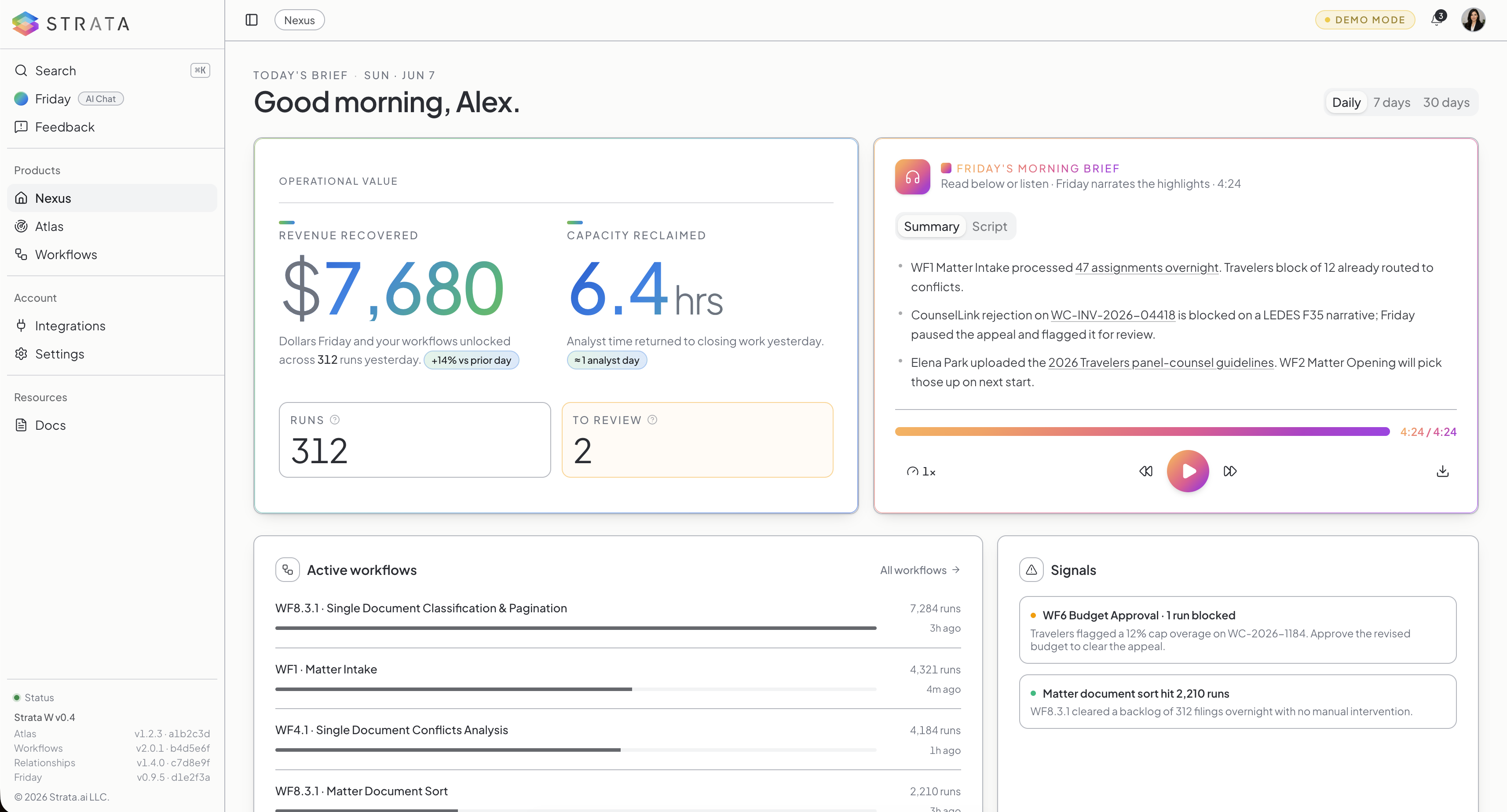Open WF4.1 Single Document Conflicts Analysis row
The height and width of the screenshot is (812, 1507).
click(618, 739)
